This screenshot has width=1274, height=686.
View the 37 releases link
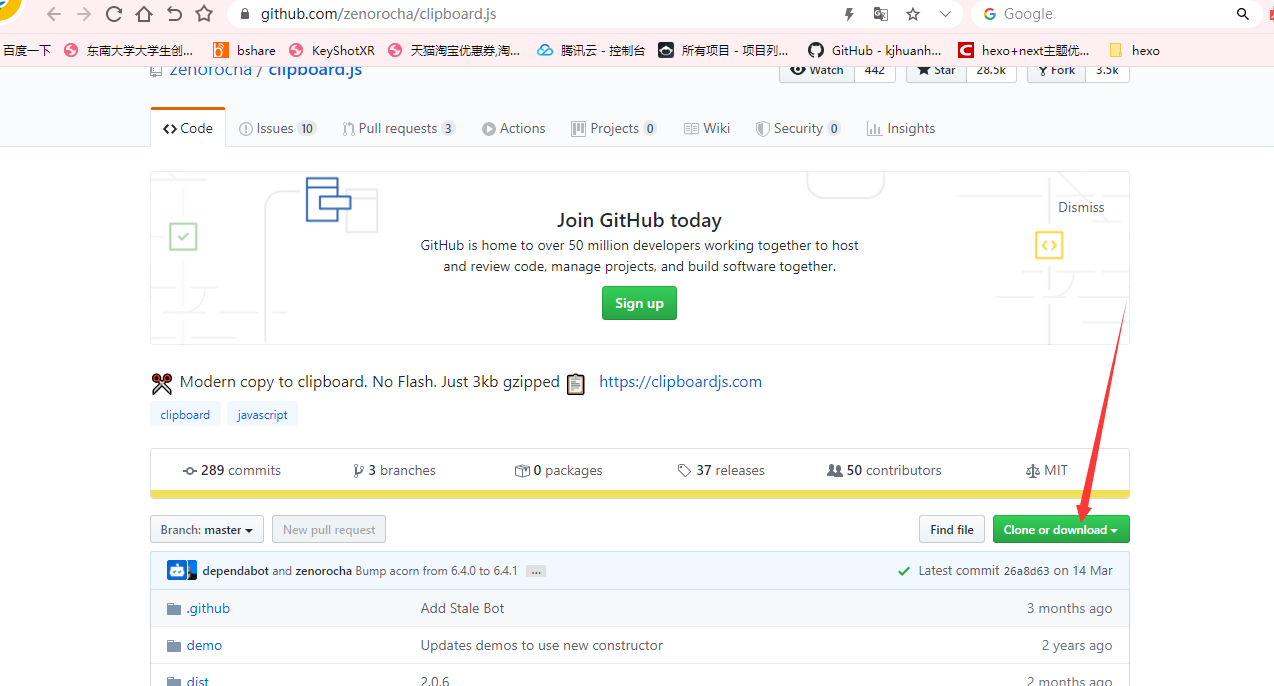click(x=720, y=470)
